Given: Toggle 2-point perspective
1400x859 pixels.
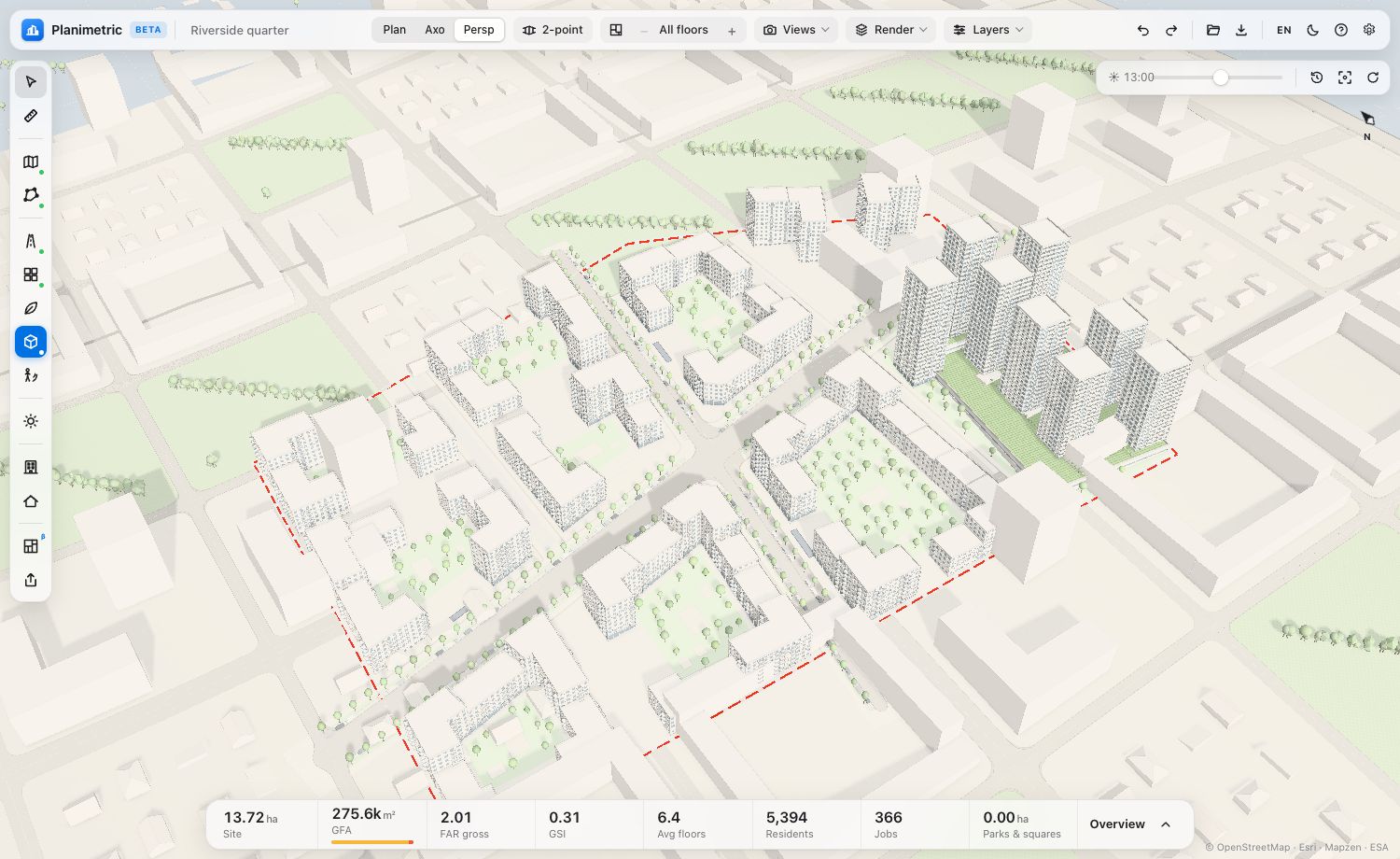Looking at the screenshot, I should click(553, 30).
